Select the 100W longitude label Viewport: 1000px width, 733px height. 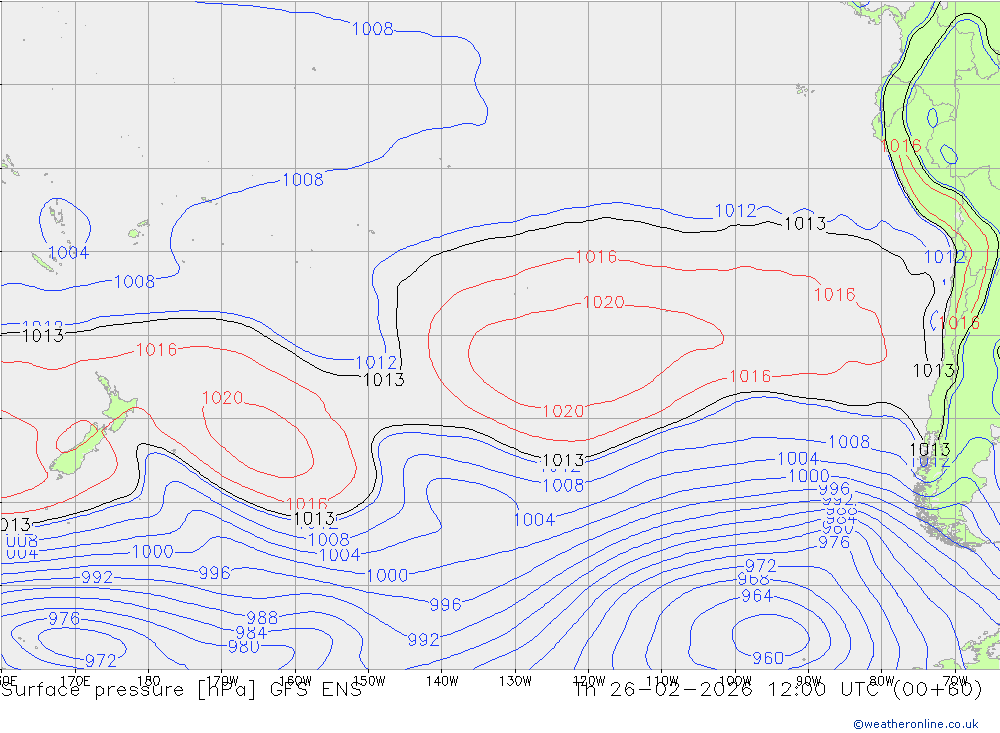tap(735, 681)
